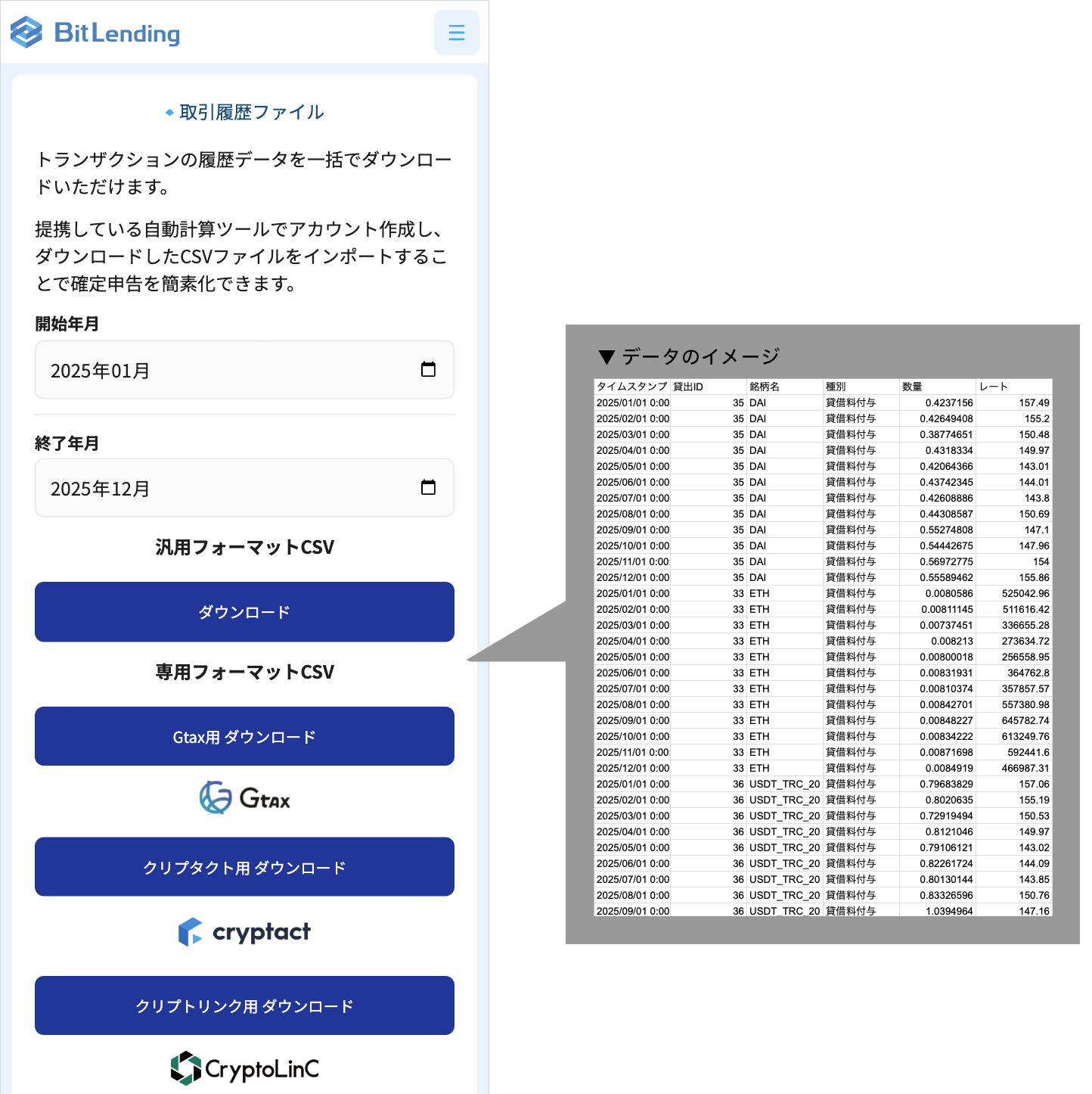
Task: Download the Gtax format CSV
Action: tap(244, 735)
